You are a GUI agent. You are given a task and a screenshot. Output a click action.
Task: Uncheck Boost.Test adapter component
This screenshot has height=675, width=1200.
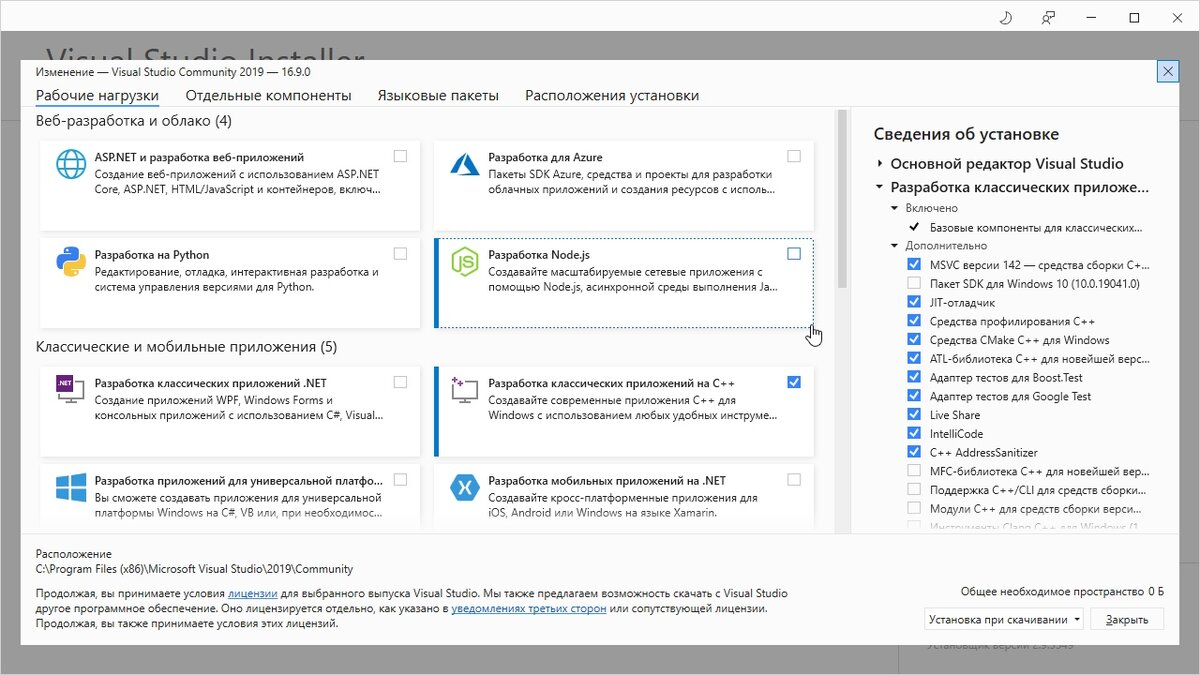[914, 377]
